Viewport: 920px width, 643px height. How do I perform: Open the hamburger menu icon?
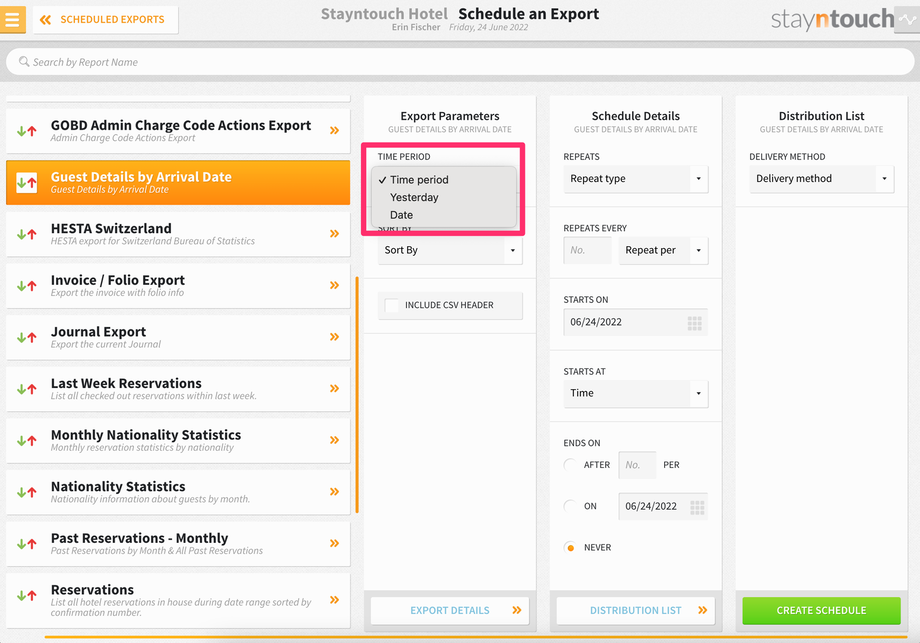12,19
